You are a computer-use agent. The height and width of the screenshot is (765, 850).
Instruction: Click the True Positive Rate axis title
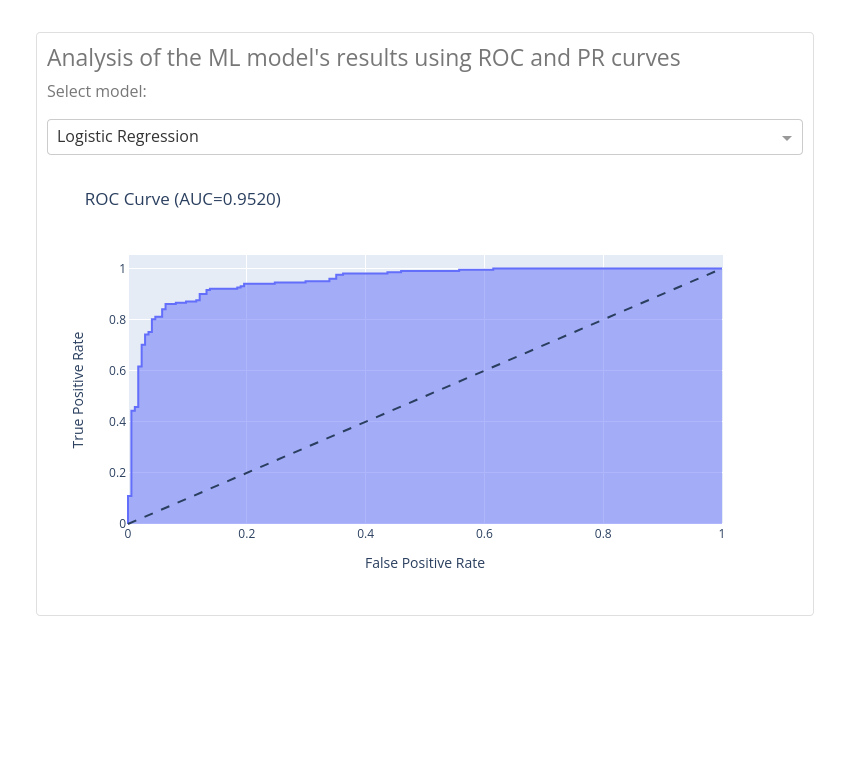coord(78,390)
